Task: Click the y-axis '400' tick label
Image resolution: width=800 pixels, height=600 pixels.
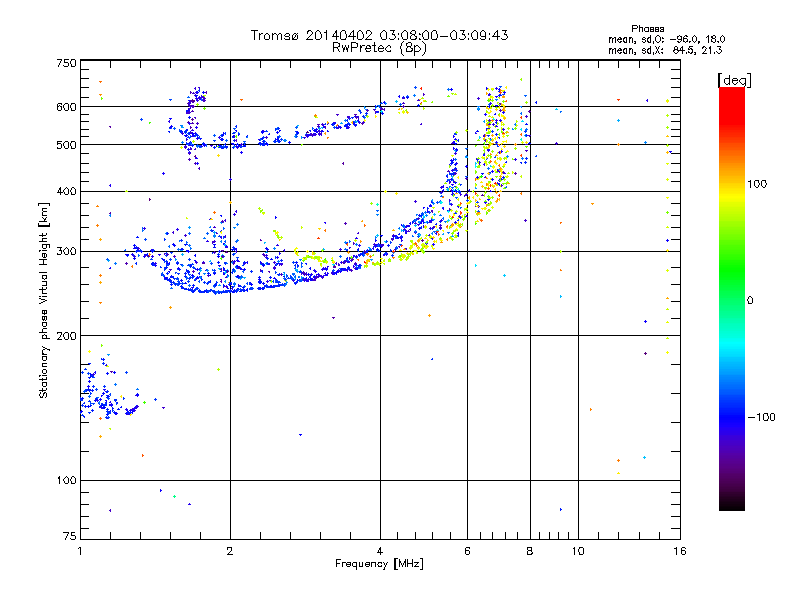Action: pyautogui.click(x=66, y=191)
